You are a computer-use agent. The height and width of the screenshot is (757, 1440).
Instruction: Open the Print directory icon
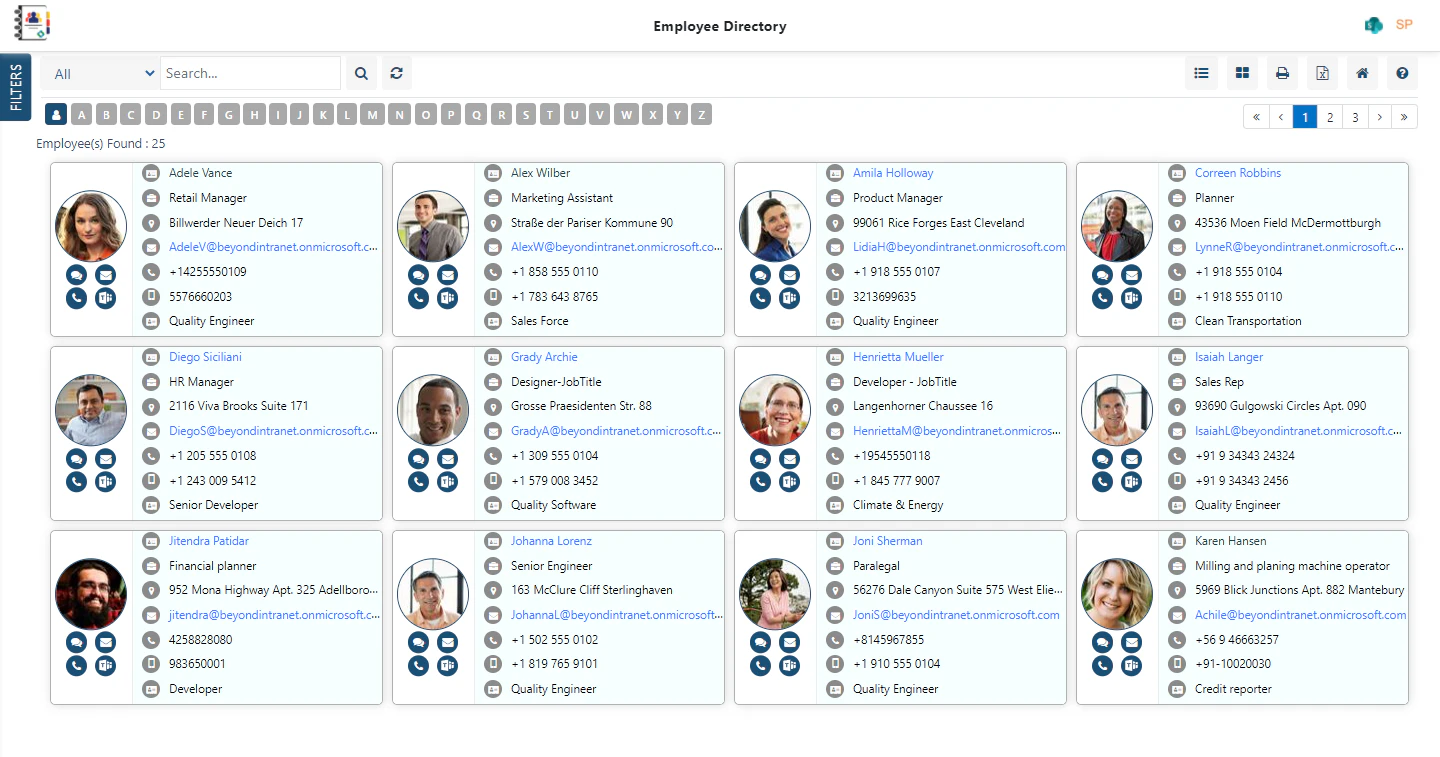pos(1281,73)
